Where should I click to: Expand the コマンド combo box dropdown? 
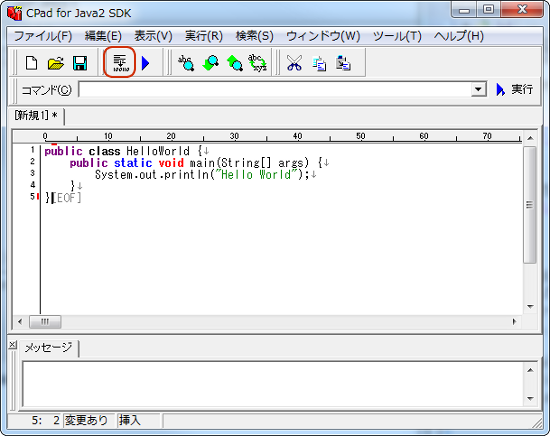click(x=478, y=89)
